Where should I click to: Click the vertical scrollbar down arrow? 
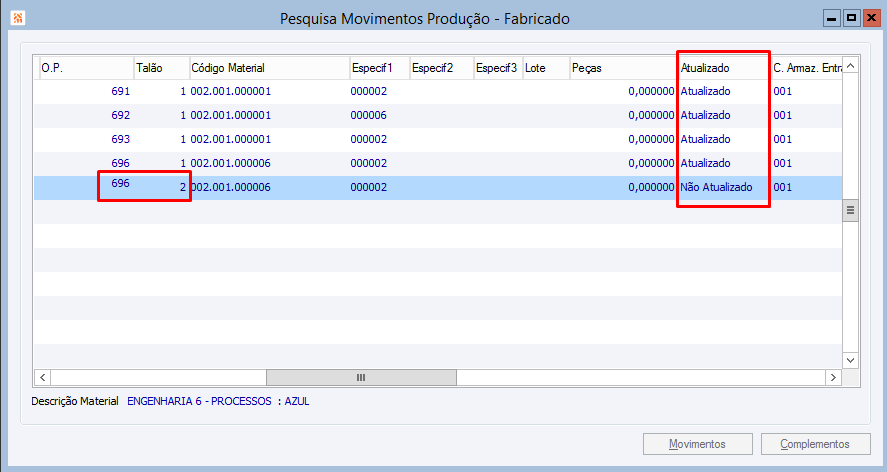850,360
